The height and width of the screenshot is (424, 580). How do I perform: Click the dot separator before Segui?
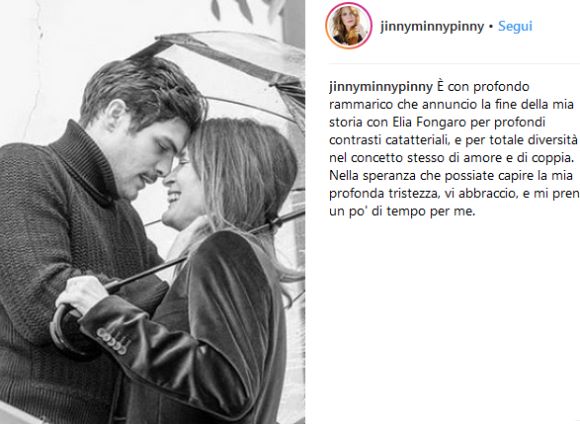click(x=491, y=27)
